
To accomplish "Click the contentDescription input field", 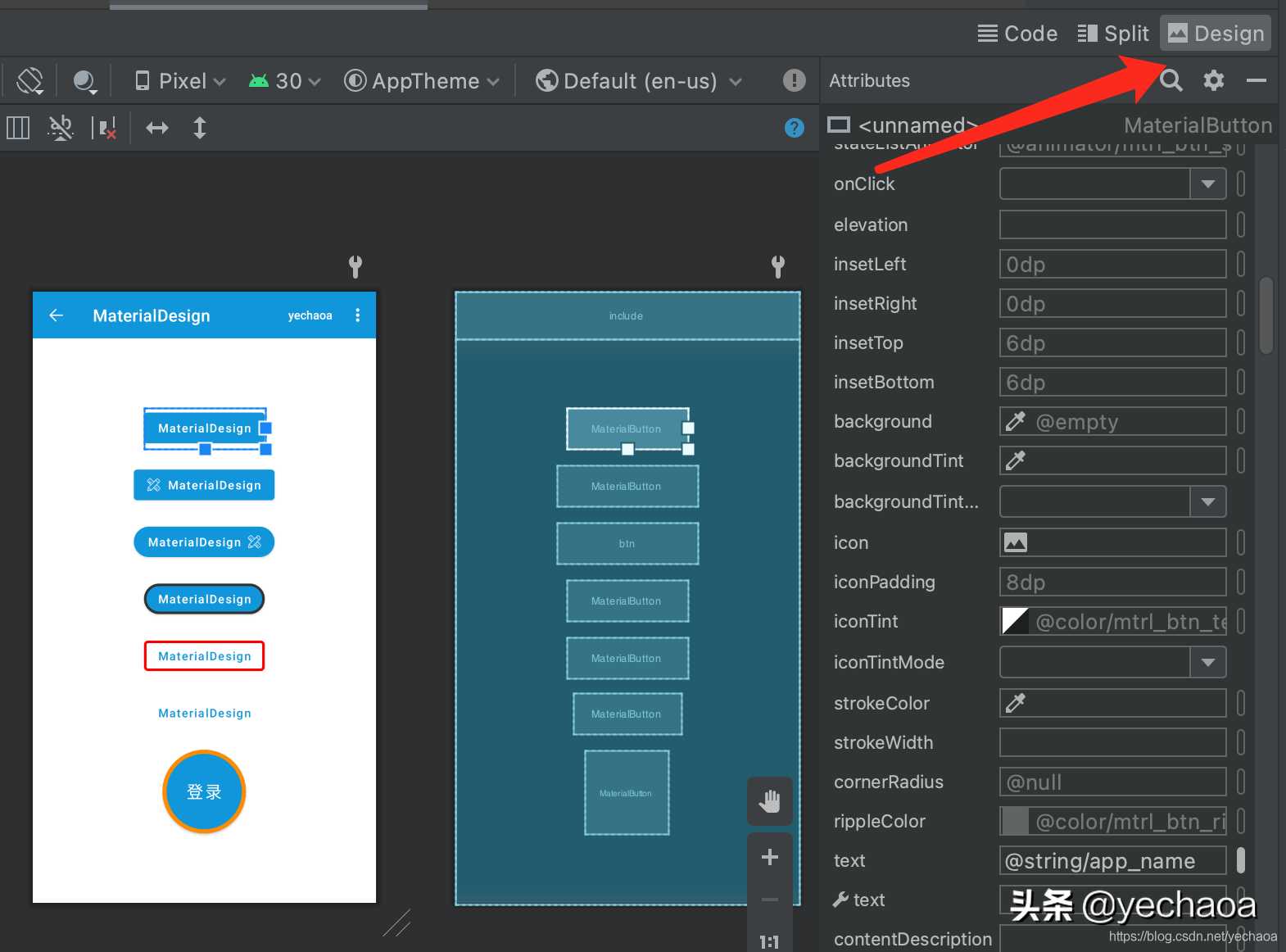I will click(x=1112, y=939).
